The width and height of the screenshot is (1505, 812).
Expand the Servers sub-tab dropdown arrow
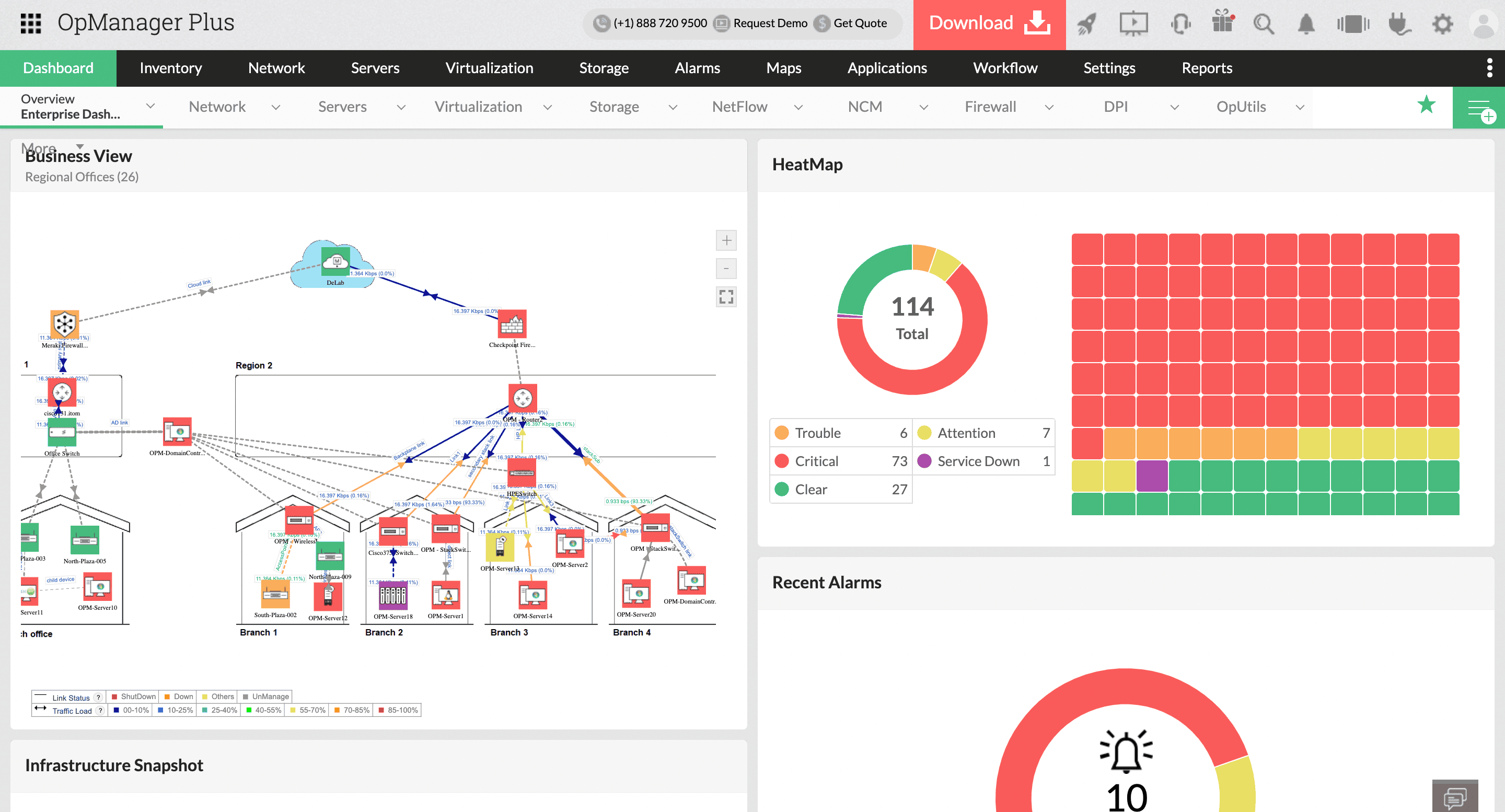(x=401, y=107)
